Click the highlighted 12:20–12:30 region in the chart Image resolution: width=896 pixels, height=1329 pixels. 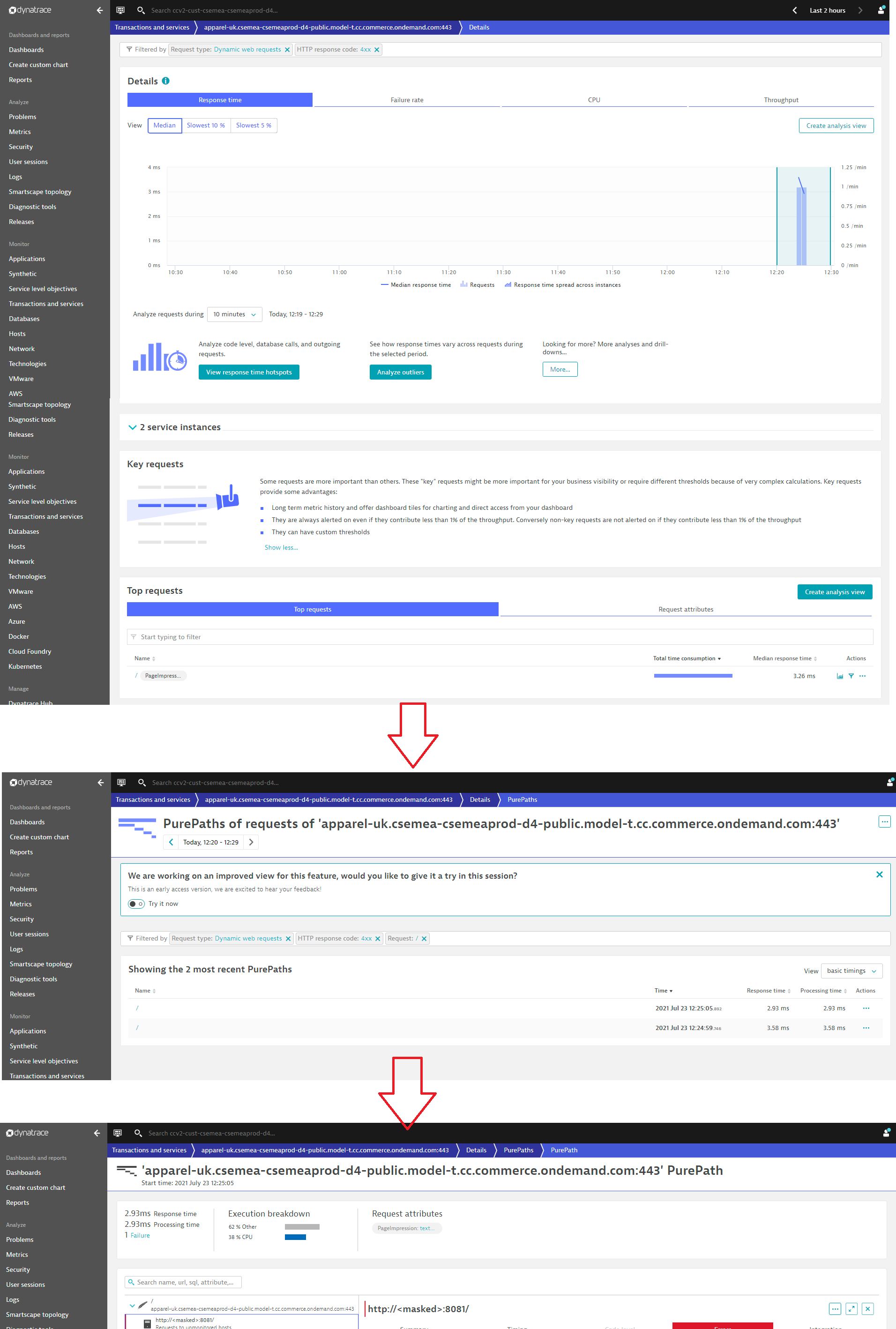803,216
